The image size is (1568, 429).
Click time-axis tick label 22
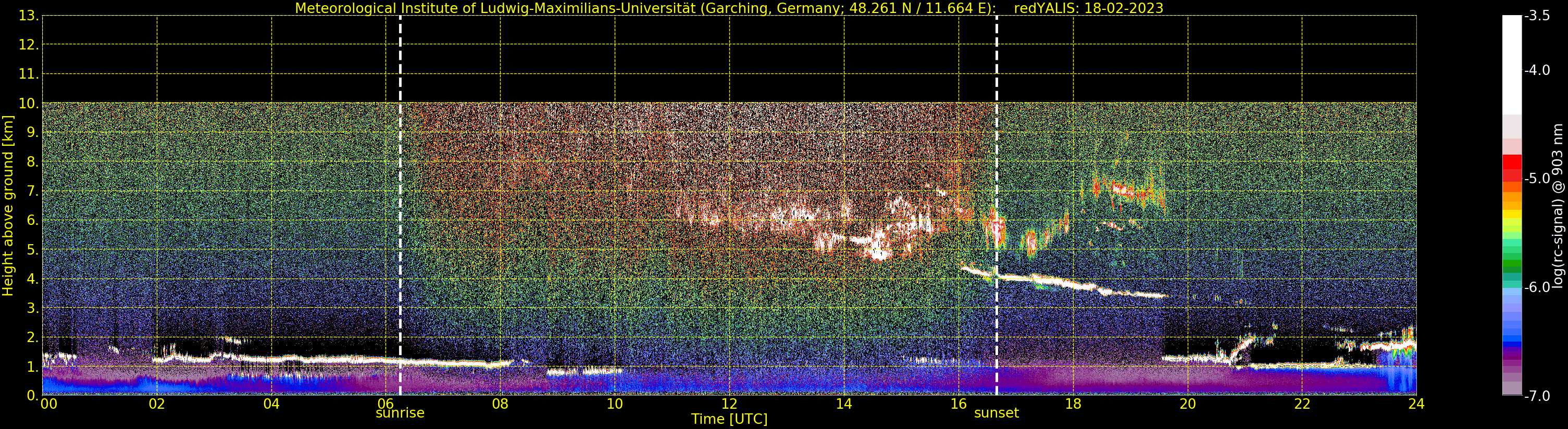click(1302, 404)
